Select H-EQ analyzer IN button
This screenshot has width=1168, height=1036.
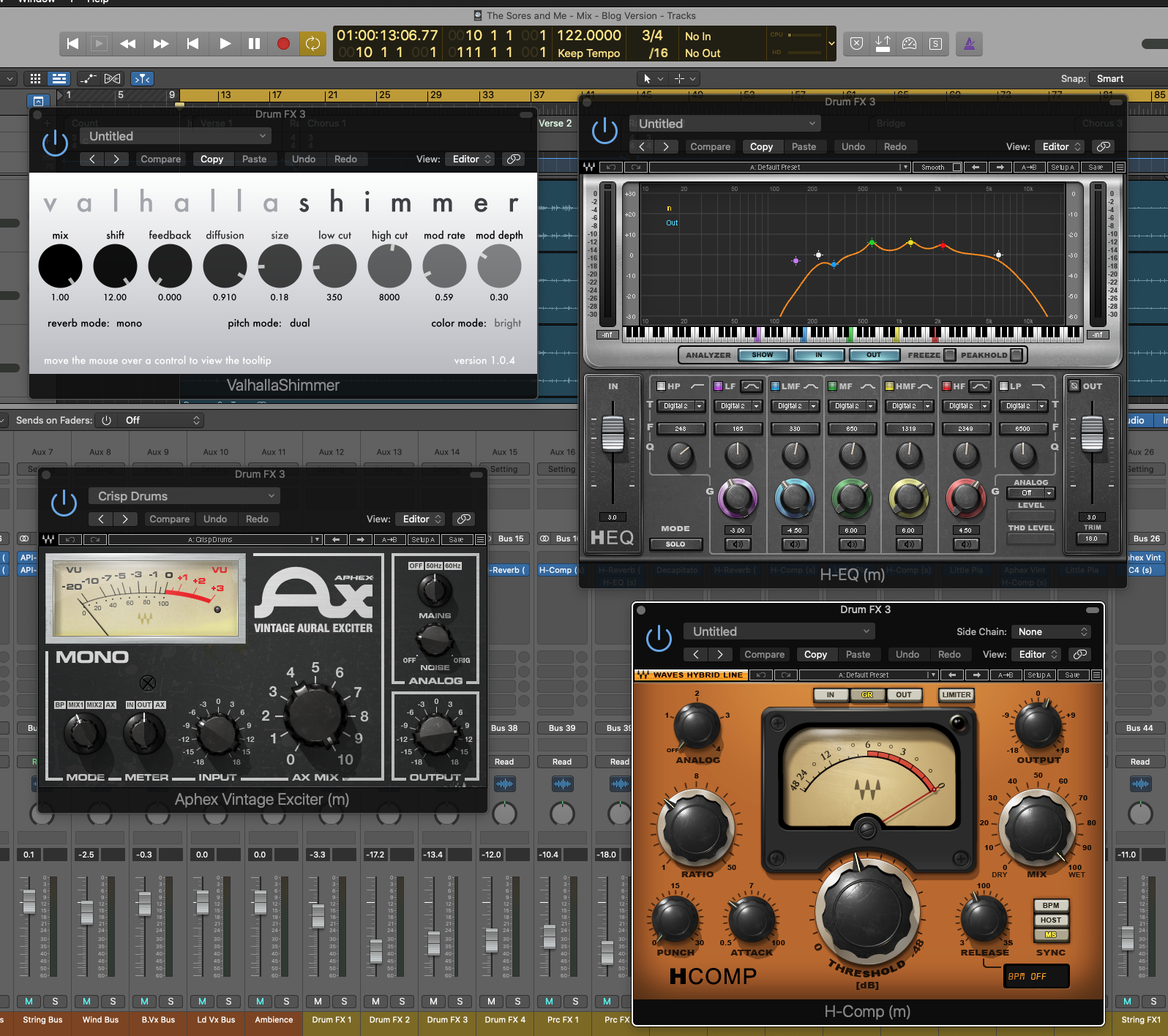click(818, 355)
